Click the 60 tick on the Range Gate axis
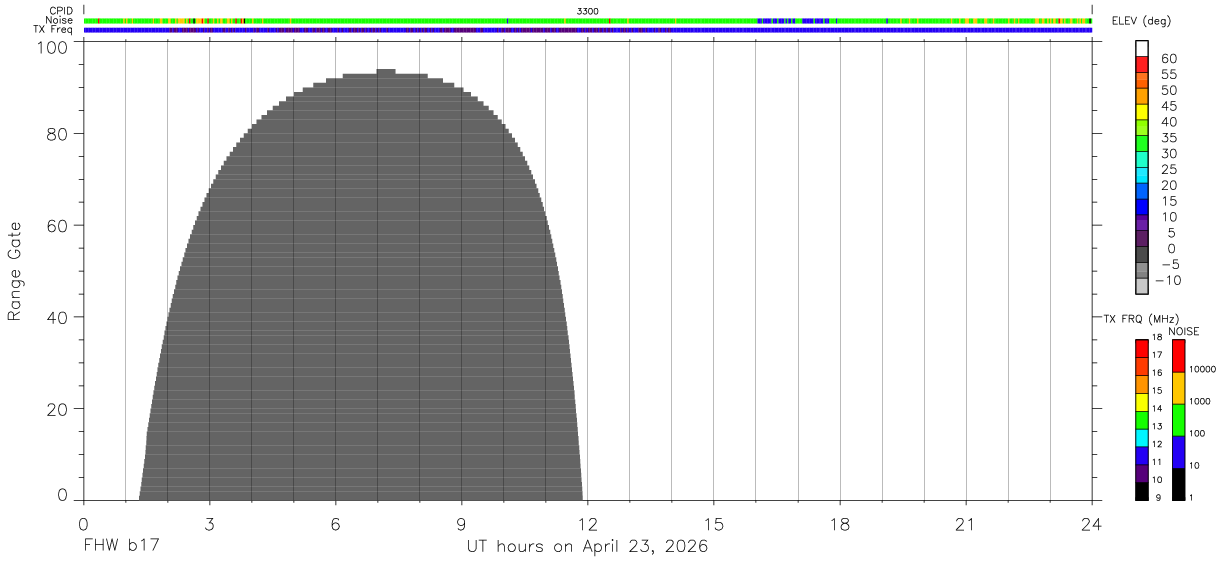Screen dimensions: 1228x567 56,226
